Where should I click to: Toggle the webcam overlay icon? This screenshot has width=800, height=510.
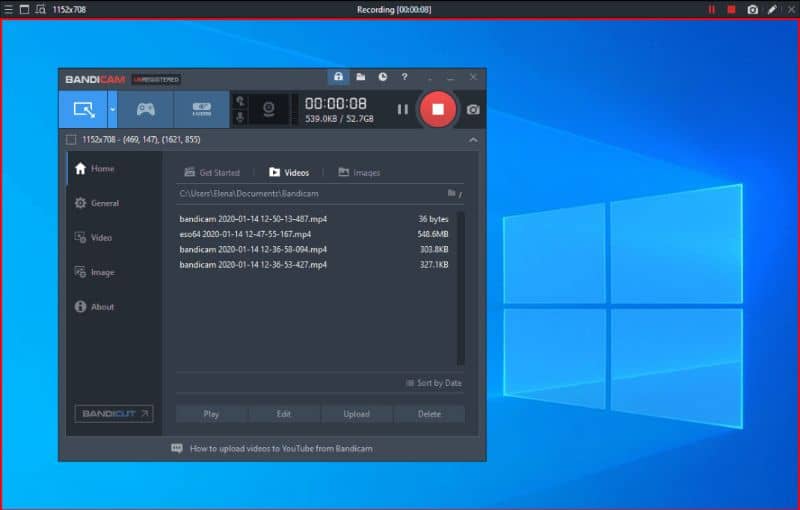point(269,109)
